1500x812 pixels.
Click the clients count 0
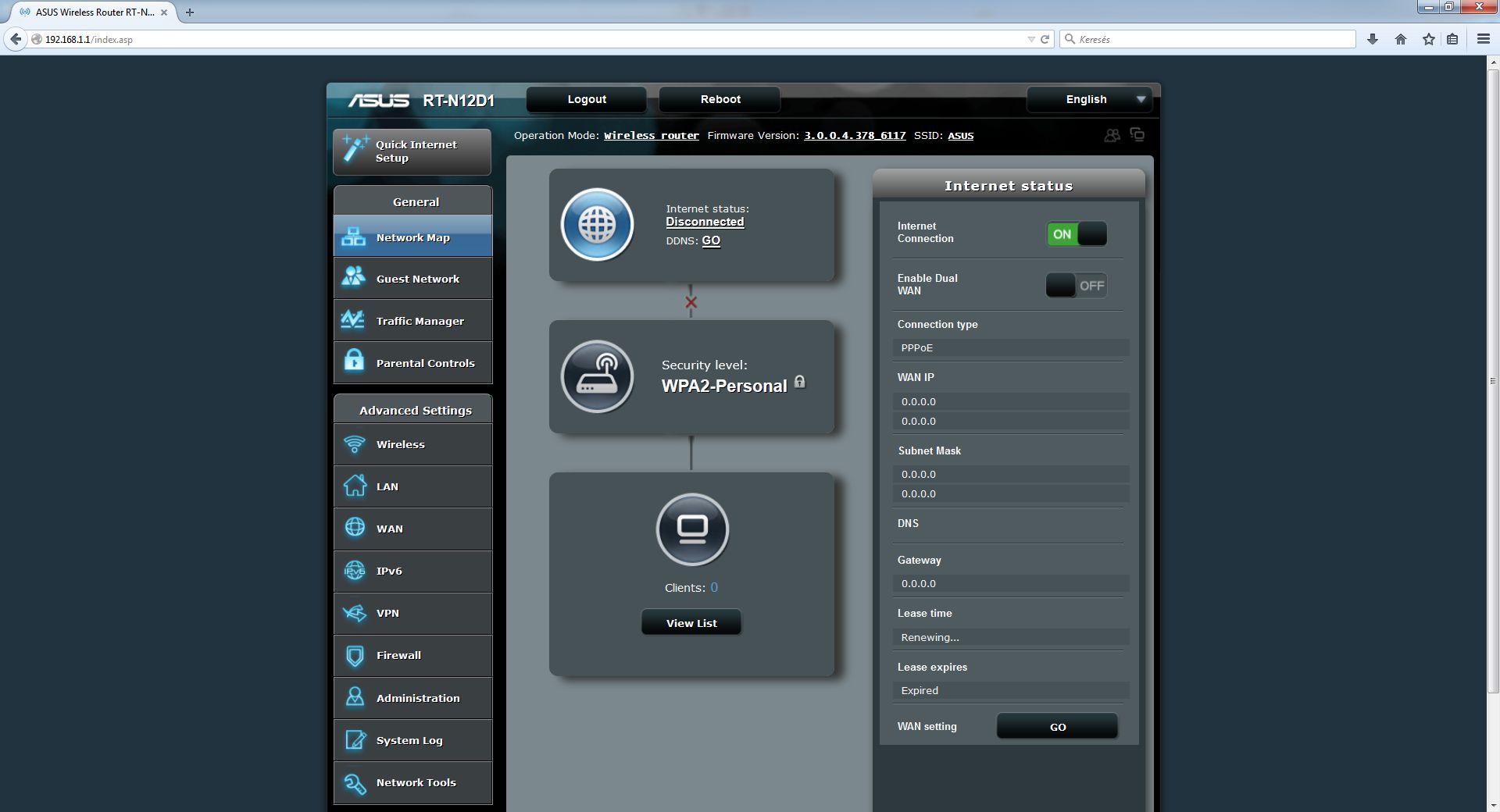tap(714, 587)
